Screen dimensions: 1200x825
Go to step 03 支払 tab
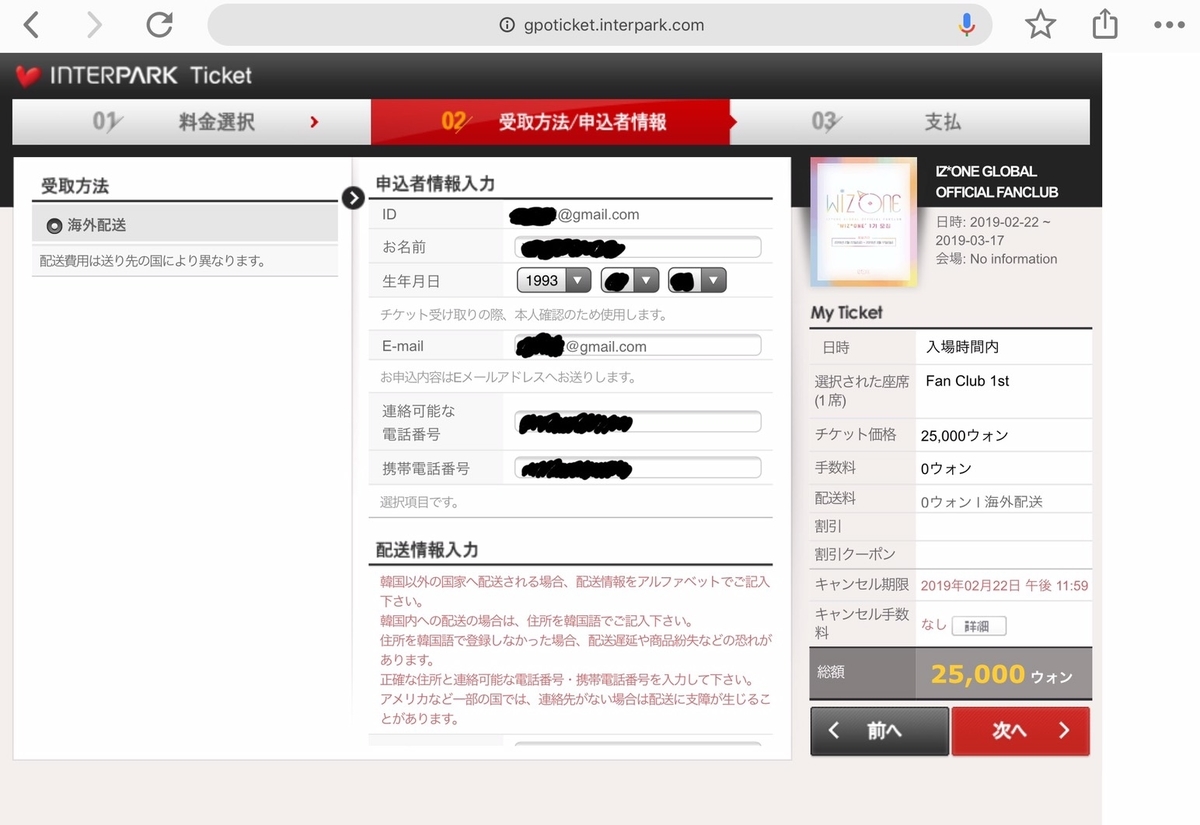[912, 122]
